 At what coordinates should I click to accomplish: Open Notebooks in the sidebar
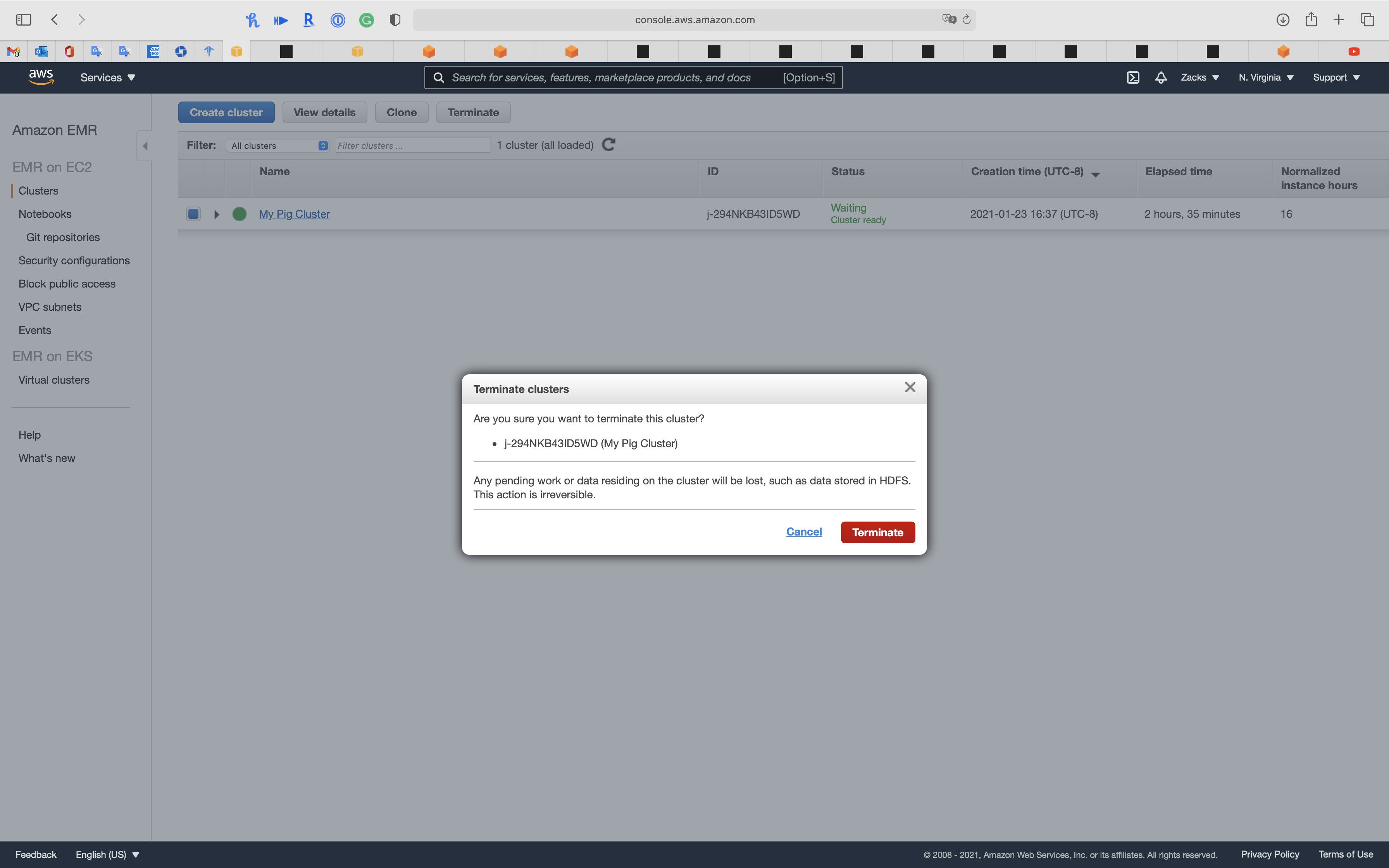pos(45,214)
